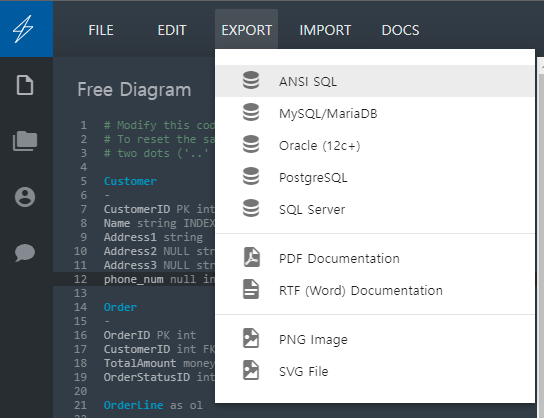Click image icon beside SVG File
The image size is (544, 418).
click(251, 370)
